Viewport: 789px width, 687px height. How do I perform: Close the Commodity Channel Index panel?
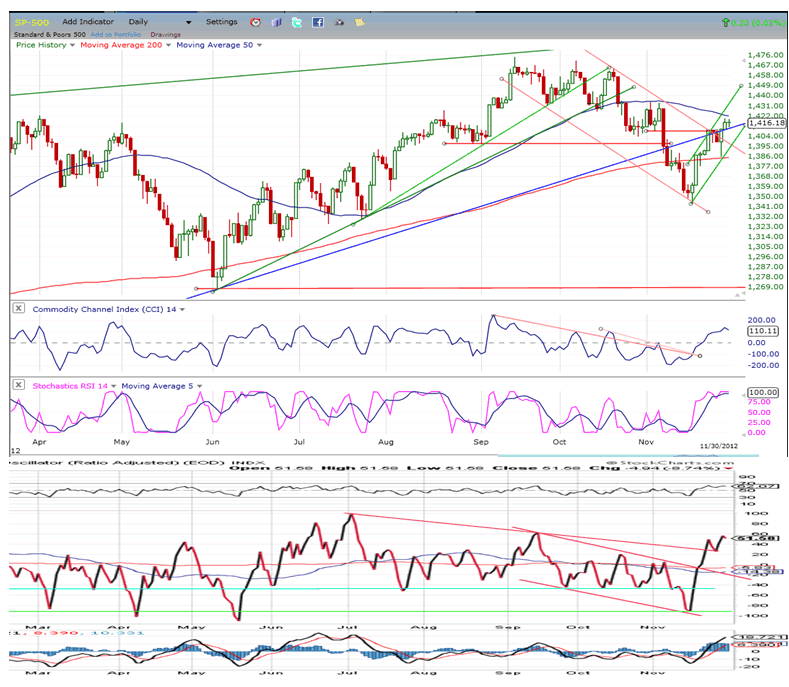click(18, 308)
